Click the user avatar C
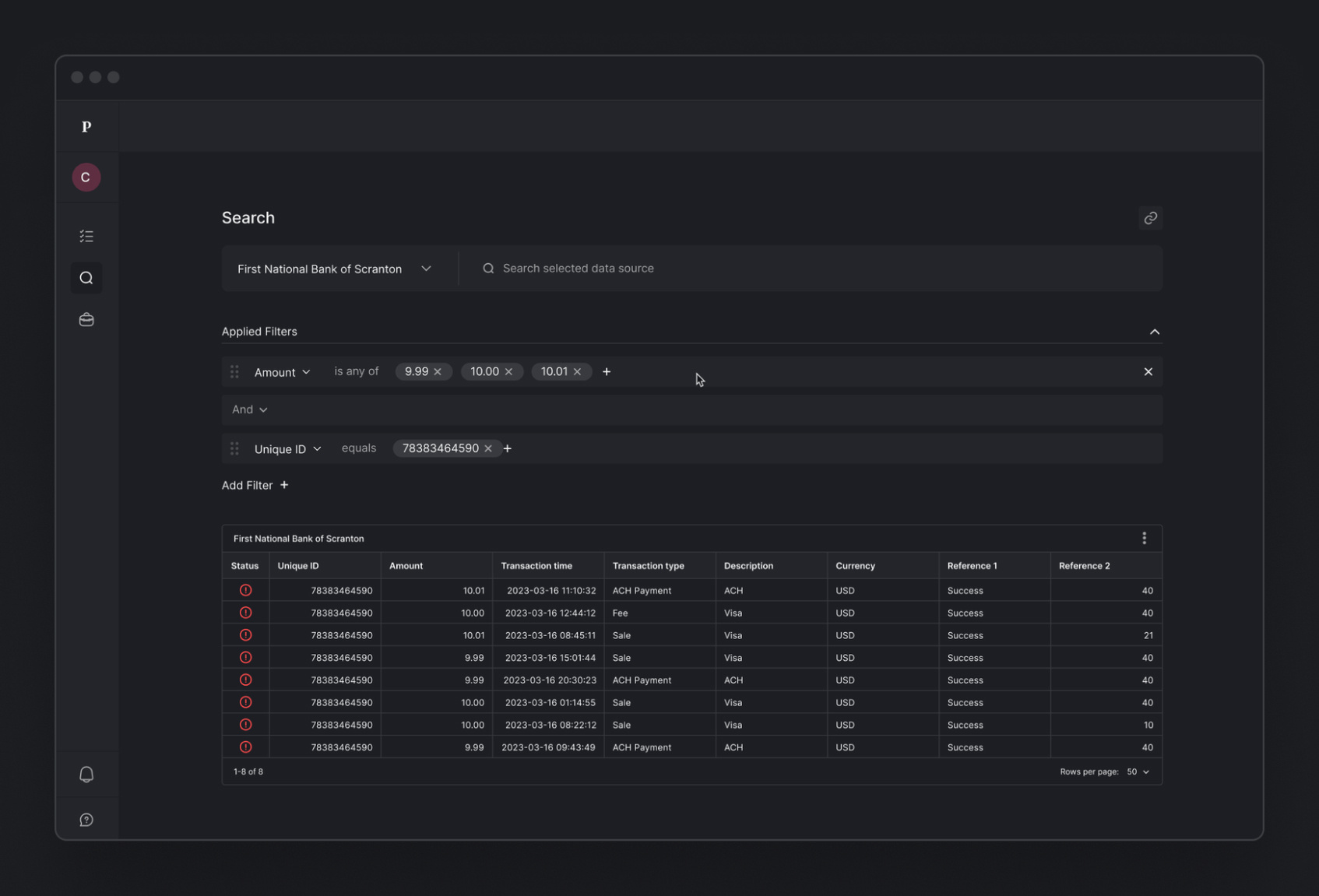Viewport: 1319px width, 896px height. (x=86, y=177)
